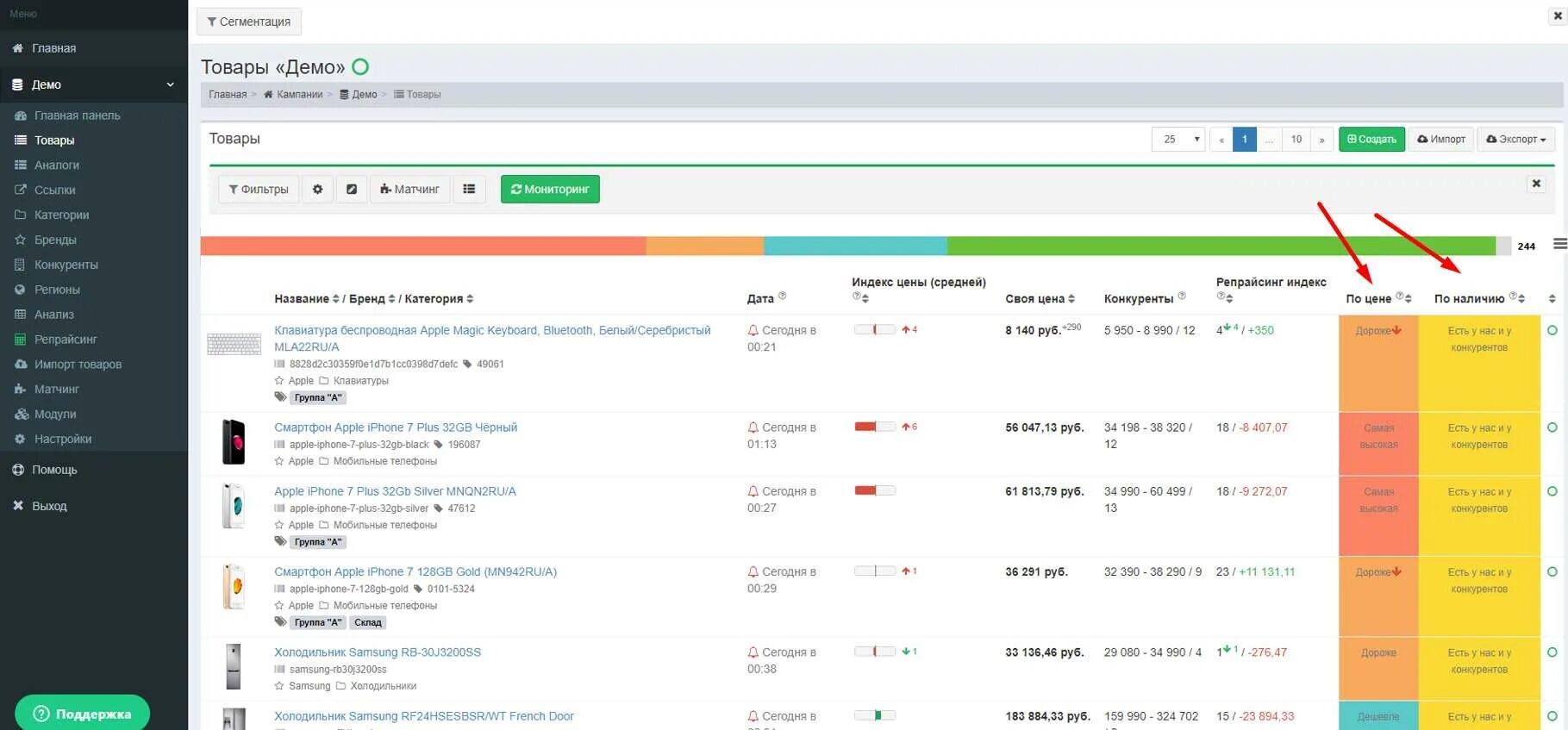Expand the Демо sidebar menu chevron

tap(170, 84)
